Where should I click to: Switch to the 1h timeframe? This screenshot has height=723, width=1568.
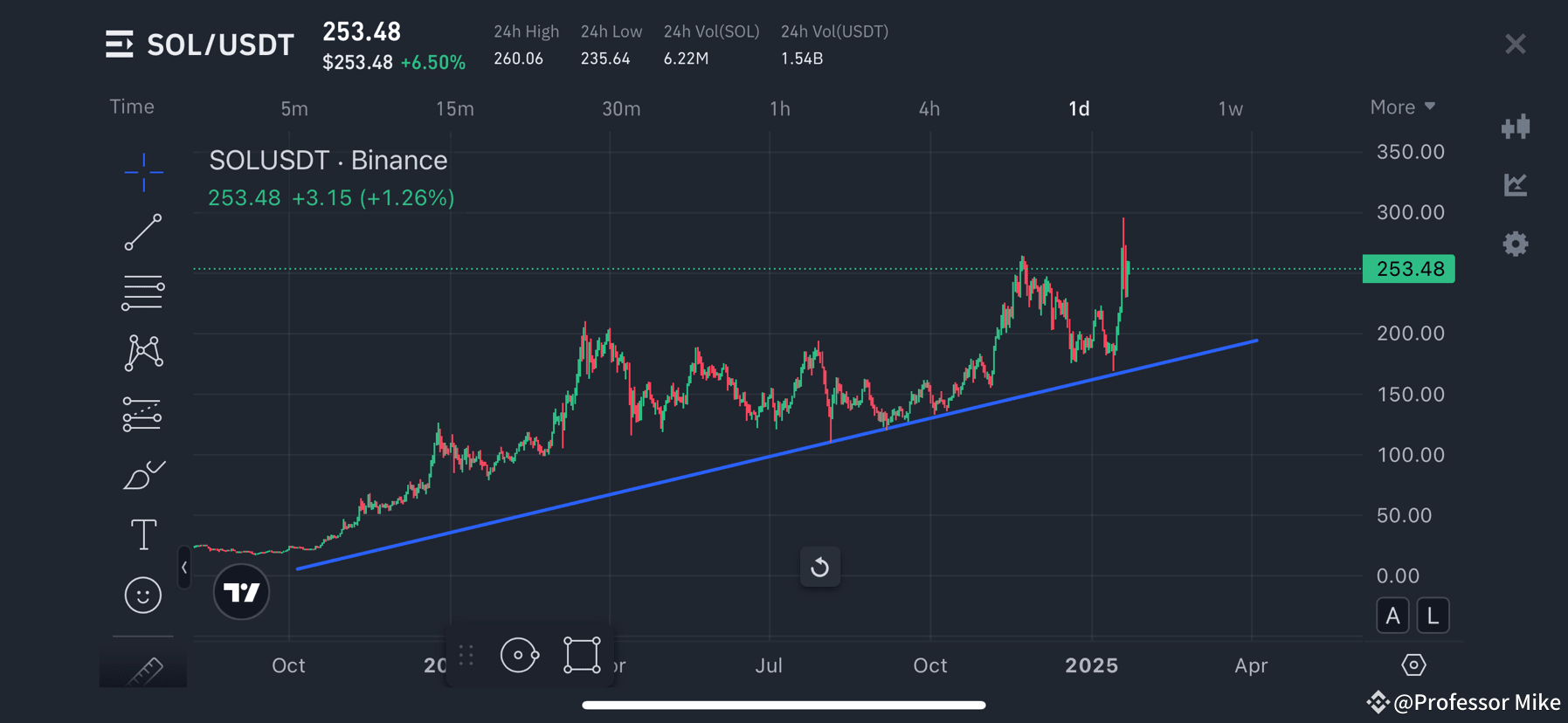(x=780, y=108)
